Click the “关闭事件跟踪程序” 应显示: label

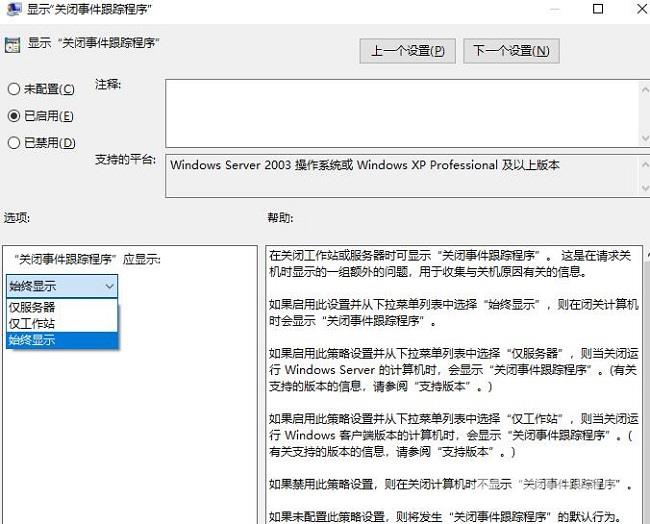coord(87,260)
